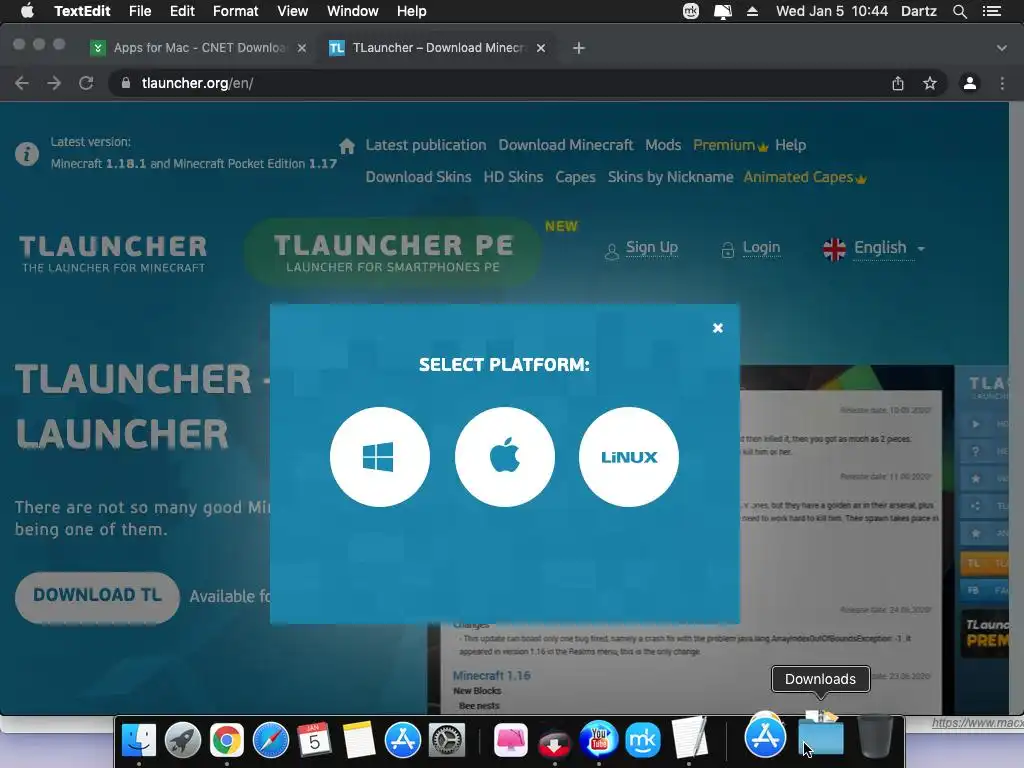Close the Apps for Mac CNET tab
This screenshot has height=768, width=1024.
(302, 48)
